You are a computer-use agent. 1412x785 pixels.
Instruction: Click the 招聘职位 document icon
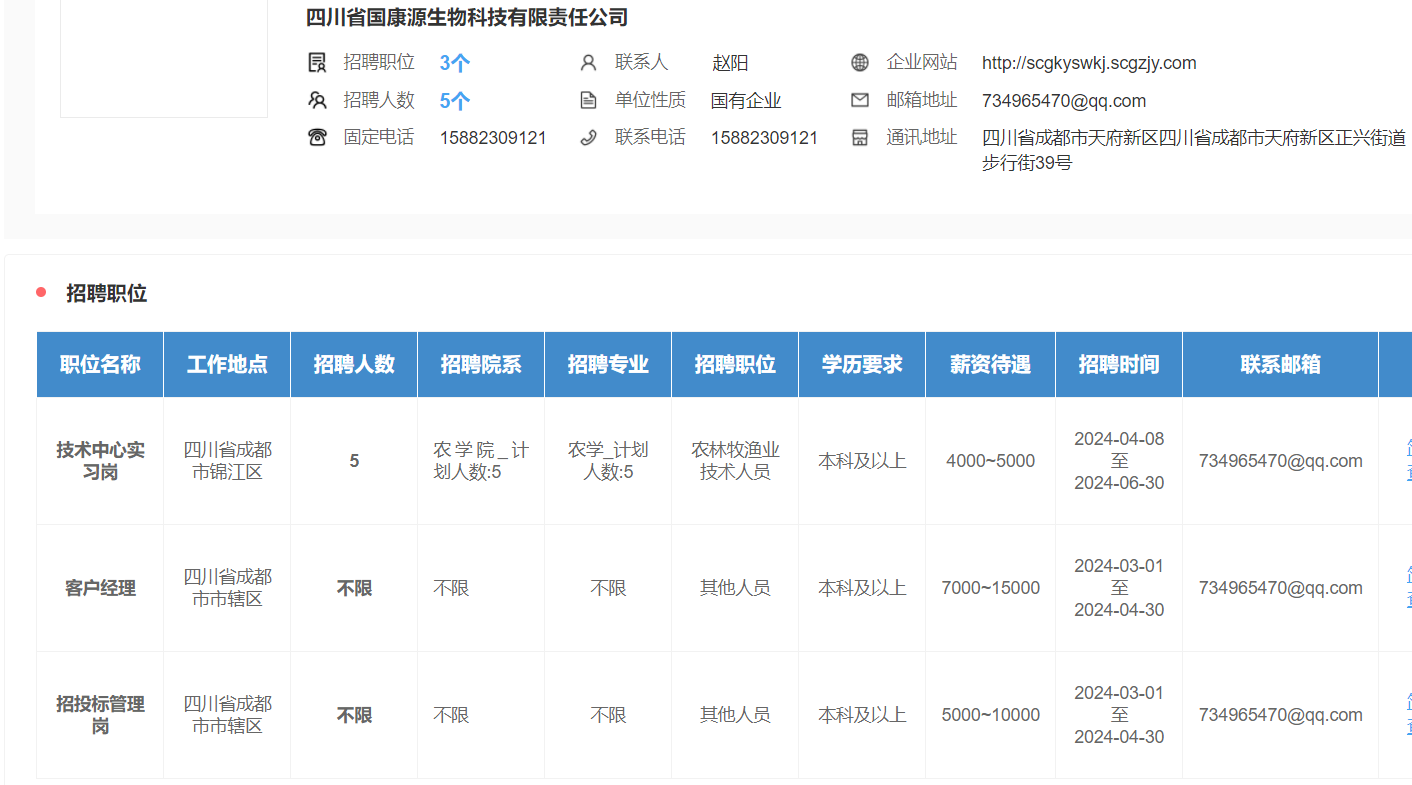(x=317, y=63)
